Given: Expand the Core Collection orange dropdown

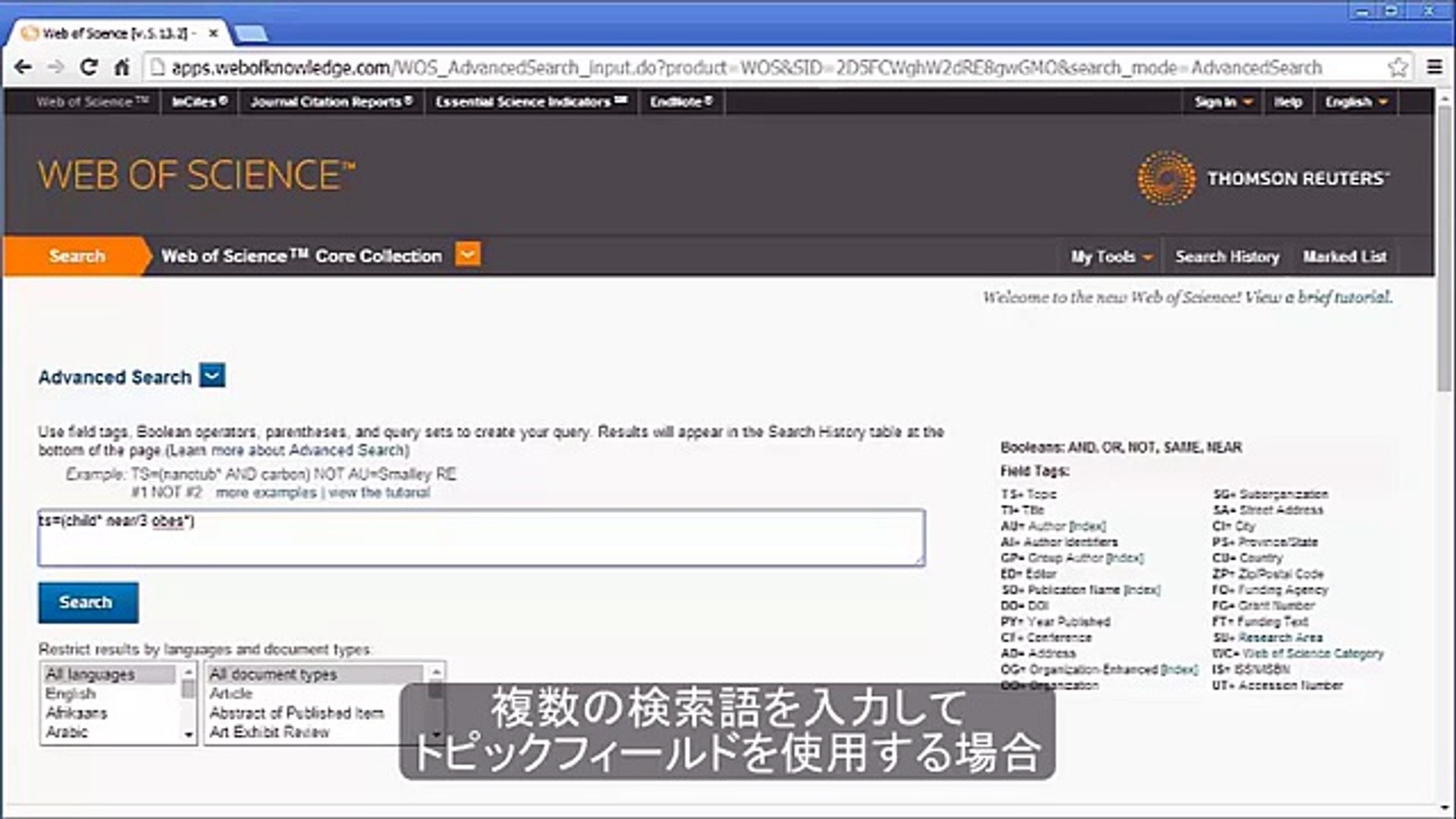Looking at the screenshot, I should point(468,255).
